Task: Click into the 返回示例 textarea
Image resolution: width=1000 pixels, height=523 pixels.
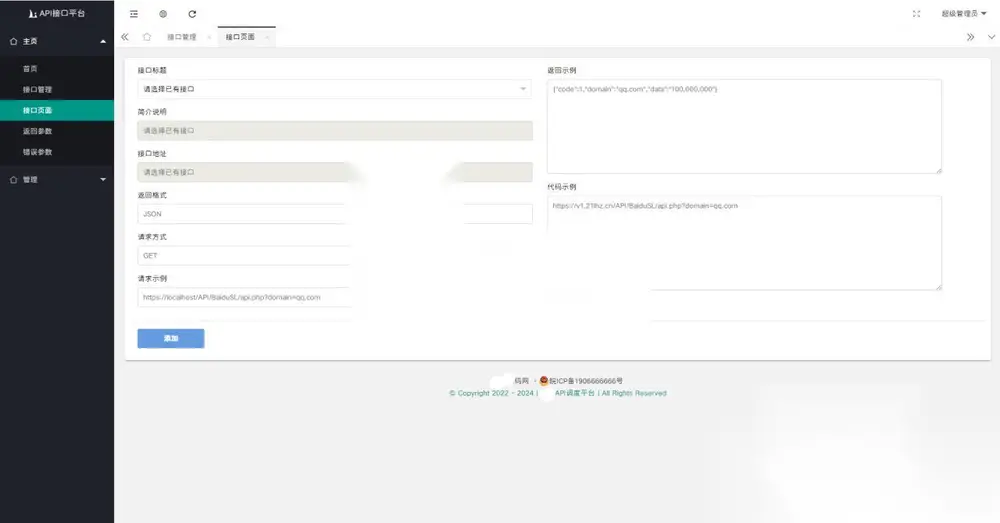Action: click(x=744, y=126)
